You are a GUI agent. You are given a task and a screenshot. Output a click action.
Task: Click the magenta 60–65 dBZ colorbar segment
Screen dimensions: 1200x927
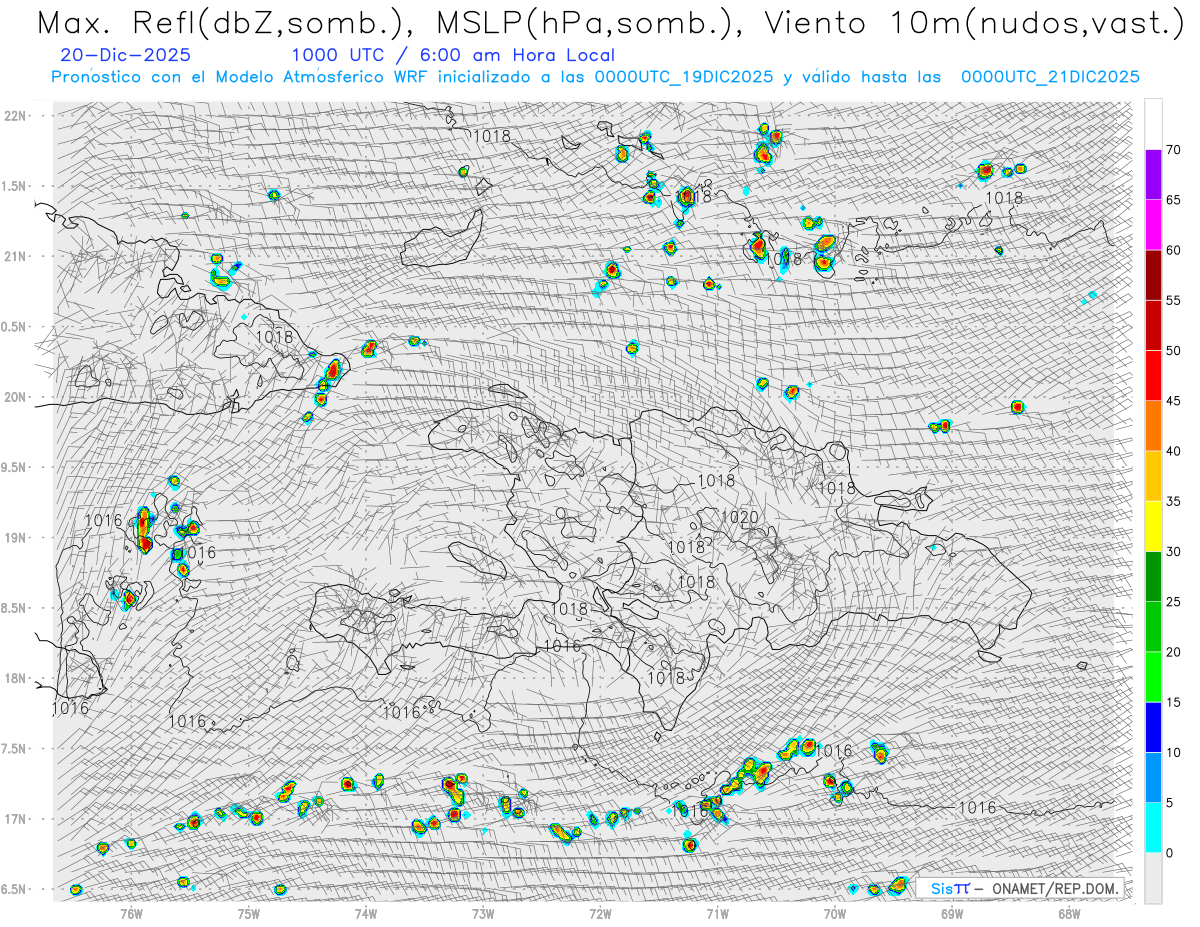[x=1153, y=225]
